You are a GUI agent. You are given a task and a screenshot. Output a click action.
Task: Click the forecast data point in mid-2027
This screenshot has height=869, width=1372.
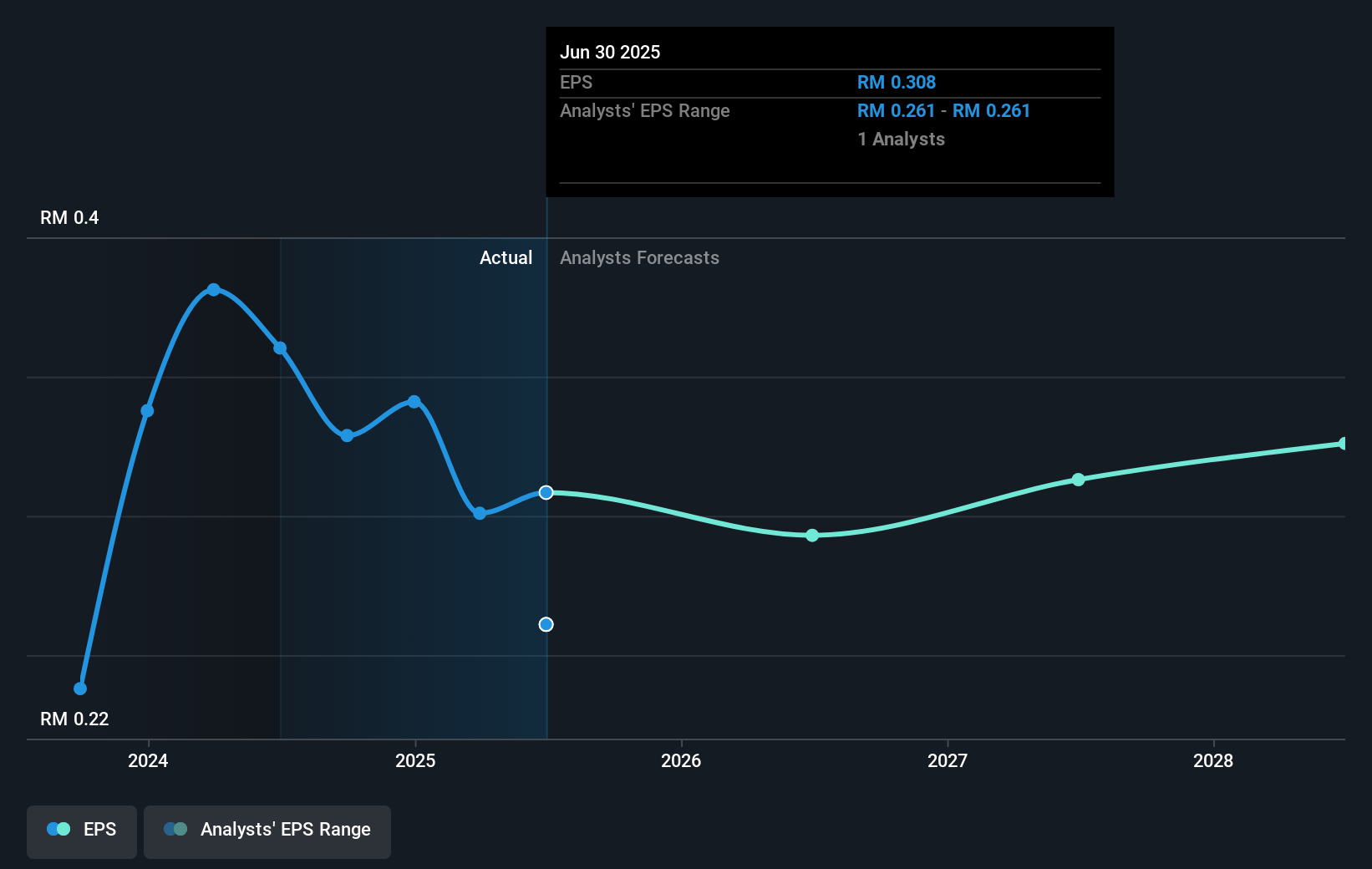click(x=1078, y=480)
